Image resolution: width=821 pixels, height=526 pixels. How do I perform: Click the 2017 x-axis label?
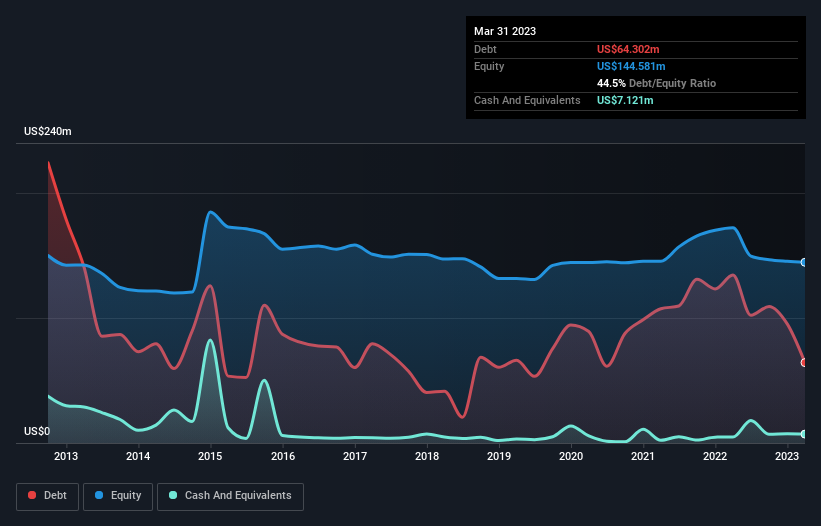coord(355,456)
